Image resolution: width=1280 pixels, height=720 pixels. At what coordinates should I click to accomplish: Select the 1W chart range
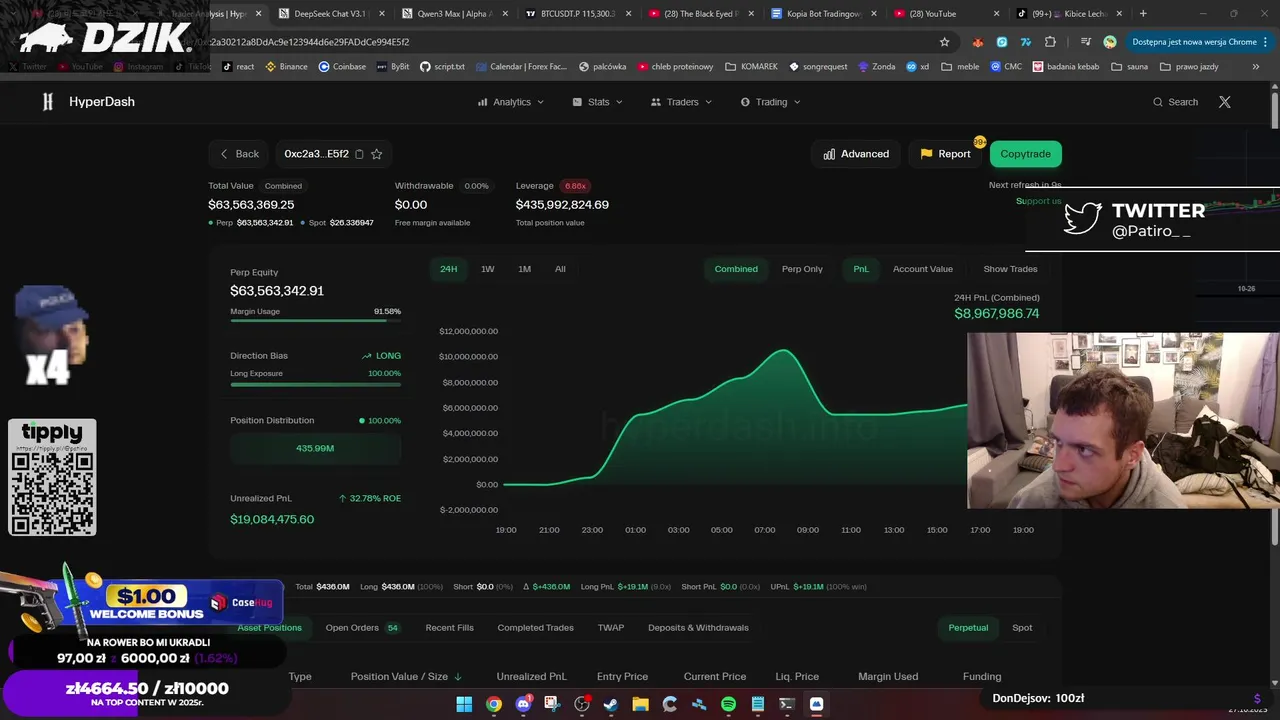coord(488,269)
